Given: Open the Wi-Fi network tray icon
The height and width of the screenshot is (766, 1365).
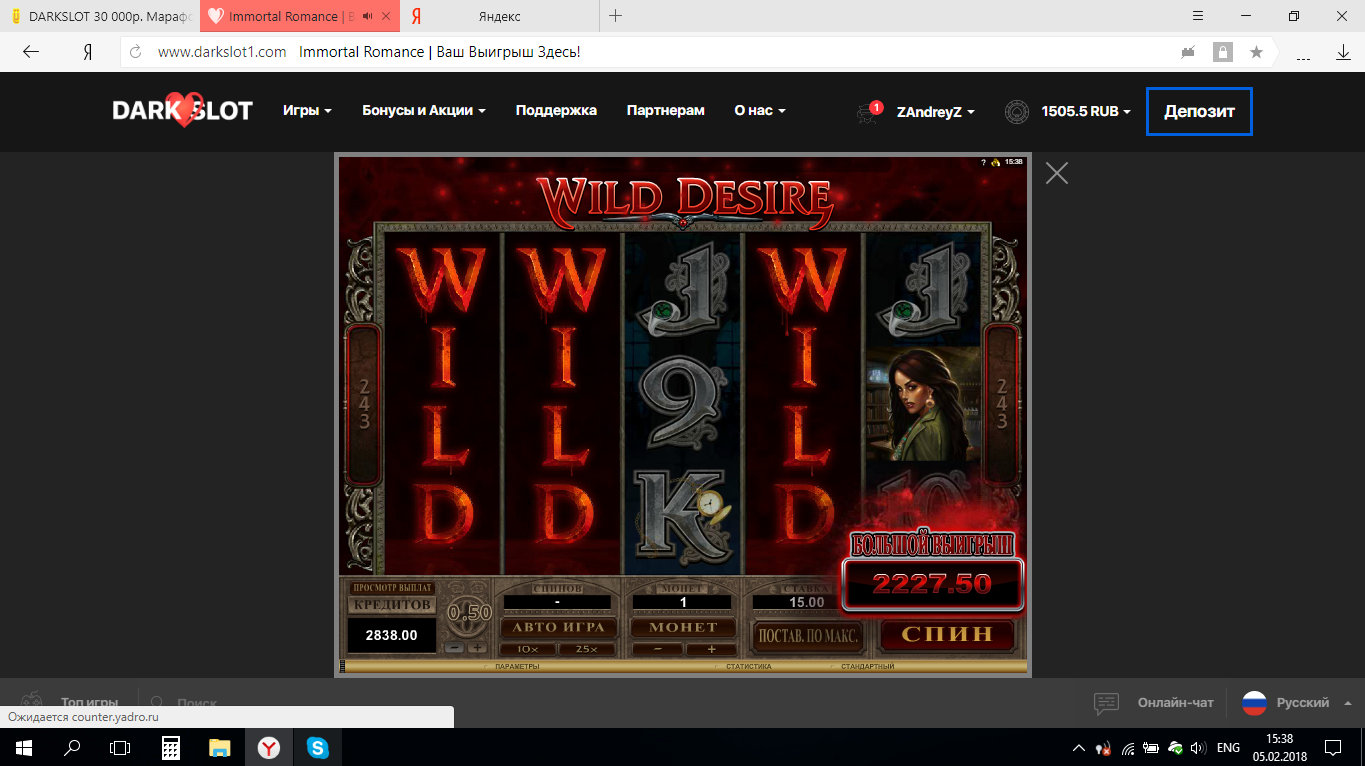Looking at the screenshot, I should 1128,748.
